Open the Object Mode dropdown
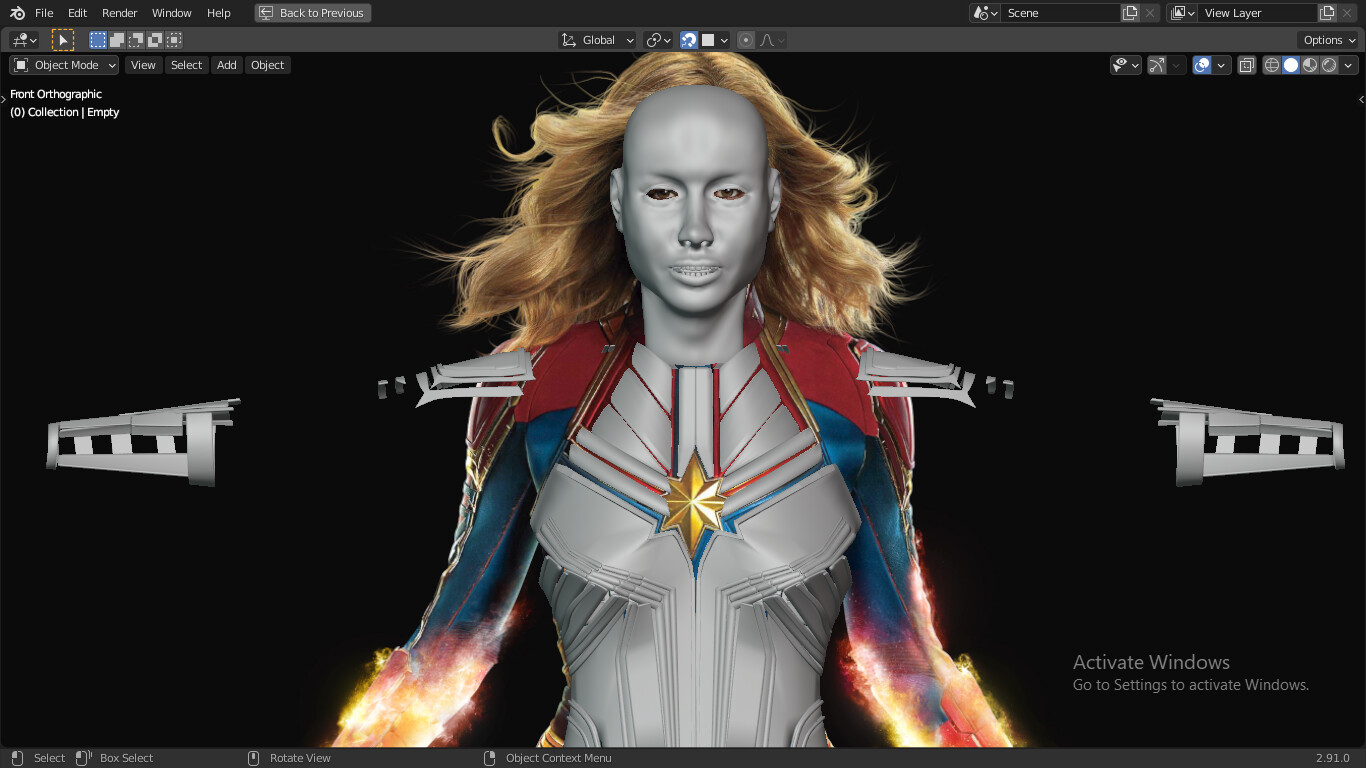The image size is (1366, 768). pyautogui.click(x=63, y=65)
